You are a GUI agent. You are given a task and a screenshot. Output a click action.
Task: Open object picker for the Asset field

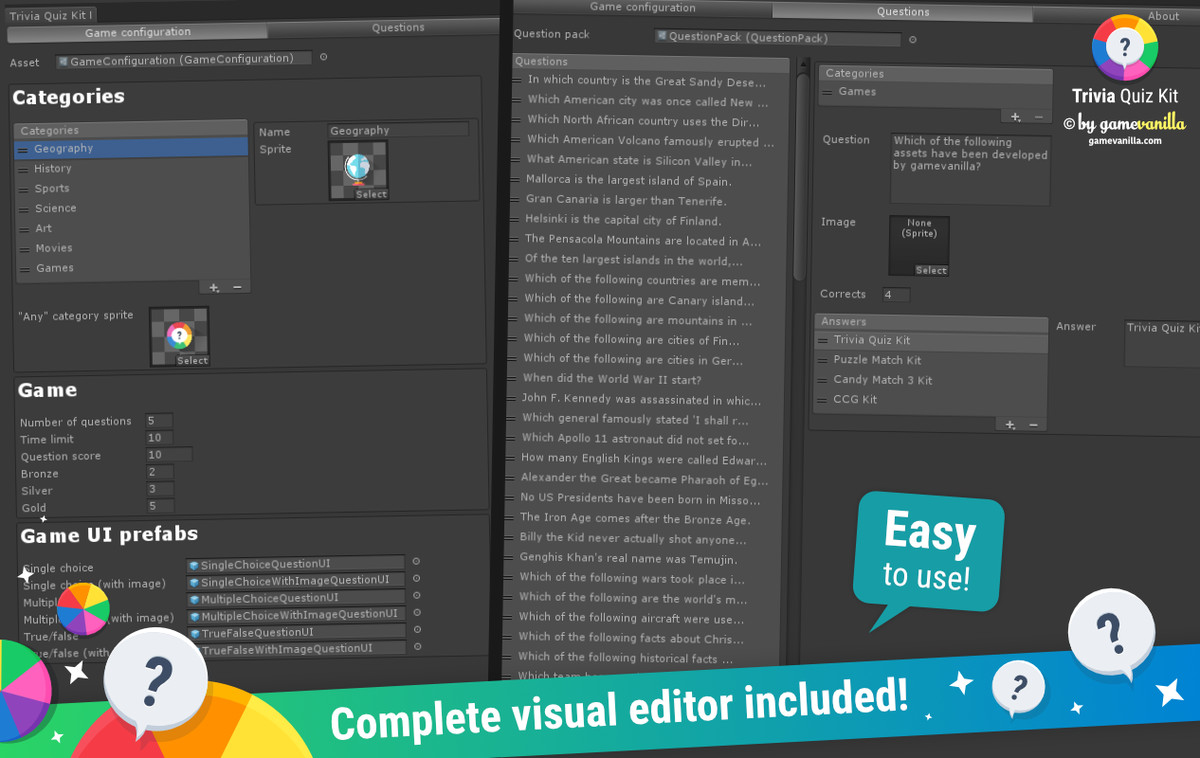coord(323,58)
